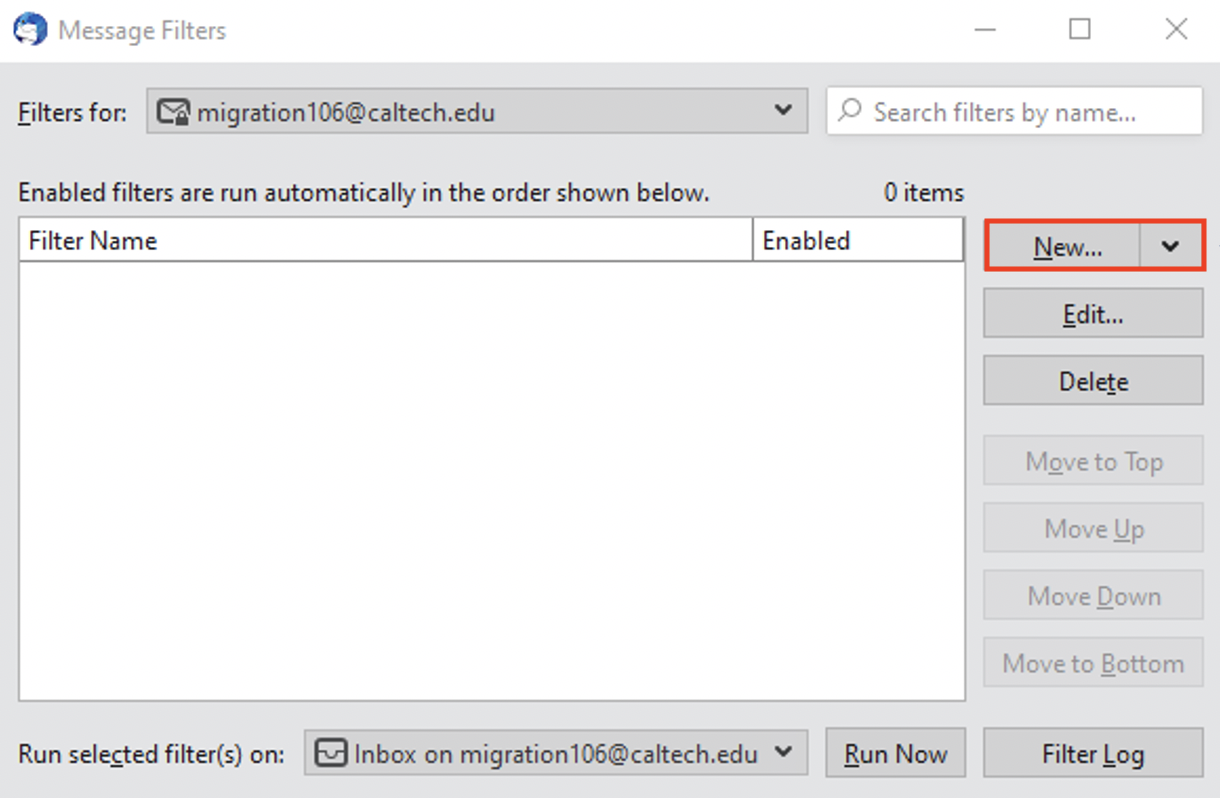Click the Move Down button
The width and height of the screenshot is (1220, 798).
point(1093,596)
